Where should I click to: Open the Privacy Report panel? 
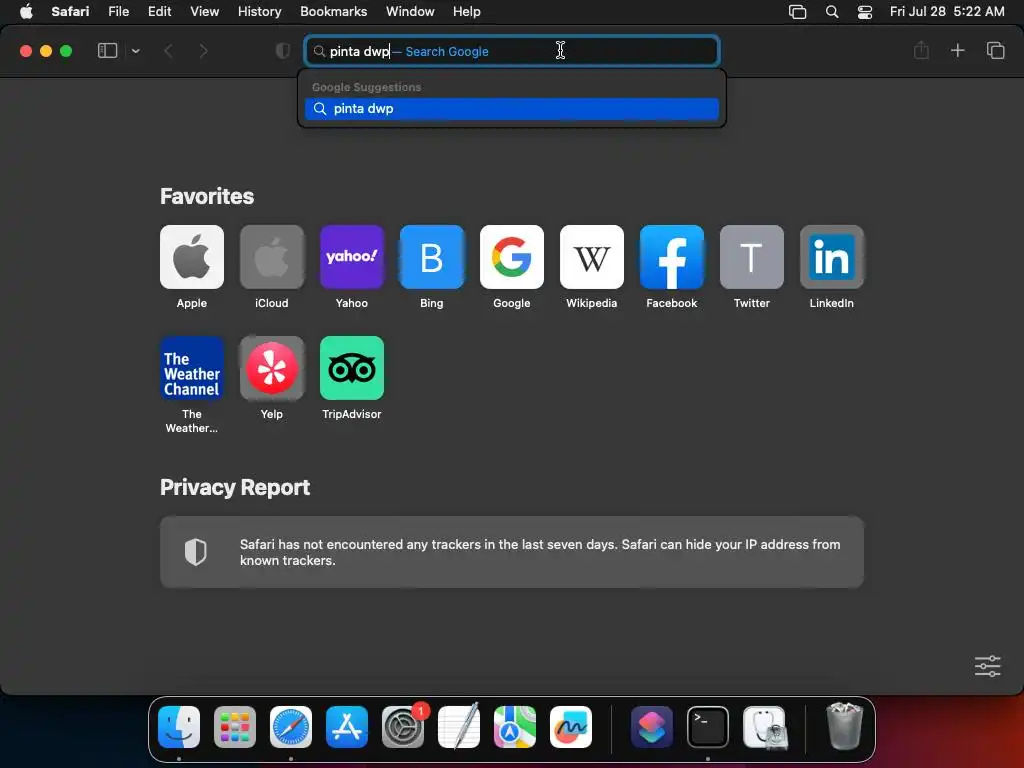point(511,552)
